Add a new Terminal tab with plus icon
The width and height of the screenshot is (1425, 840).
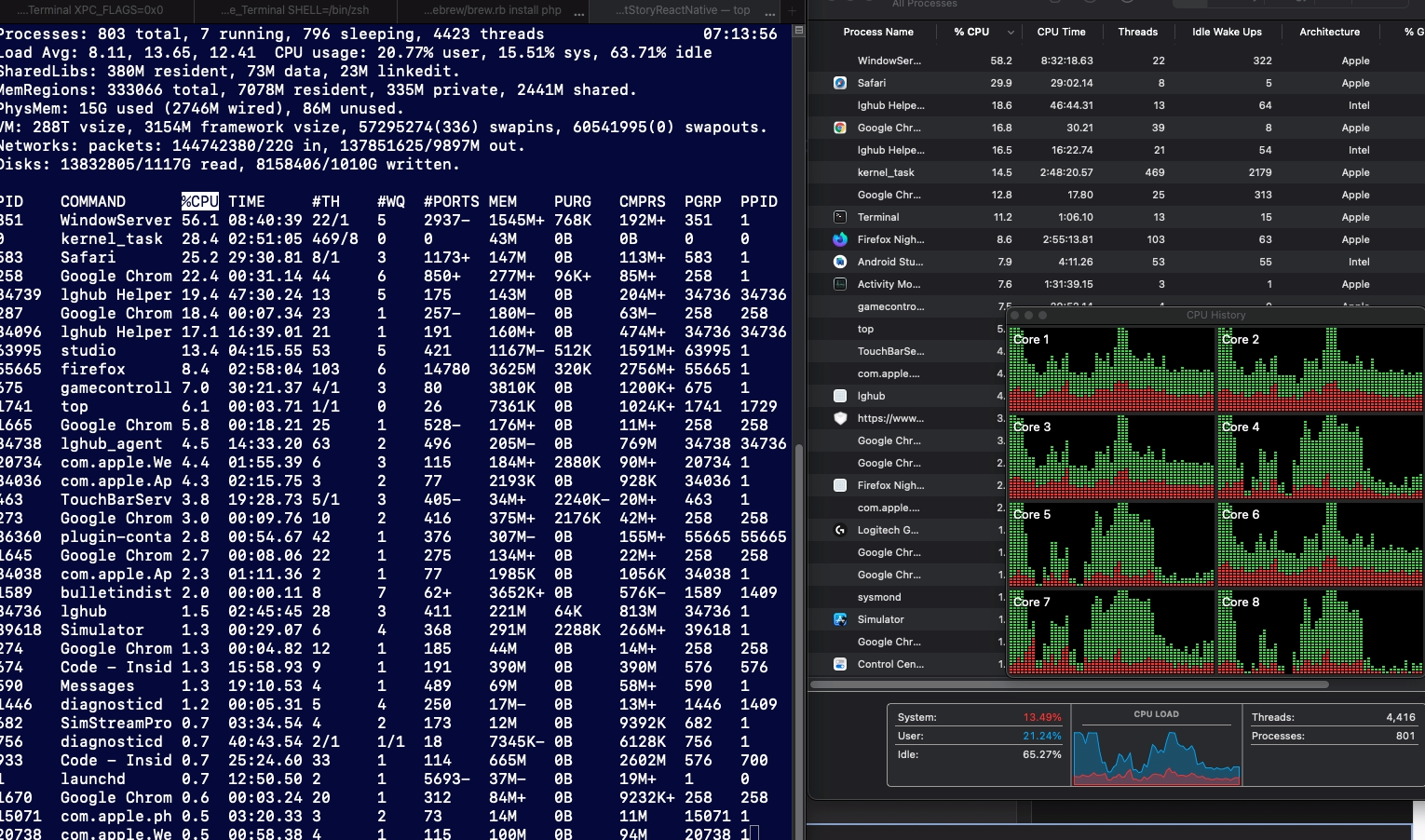793,10
